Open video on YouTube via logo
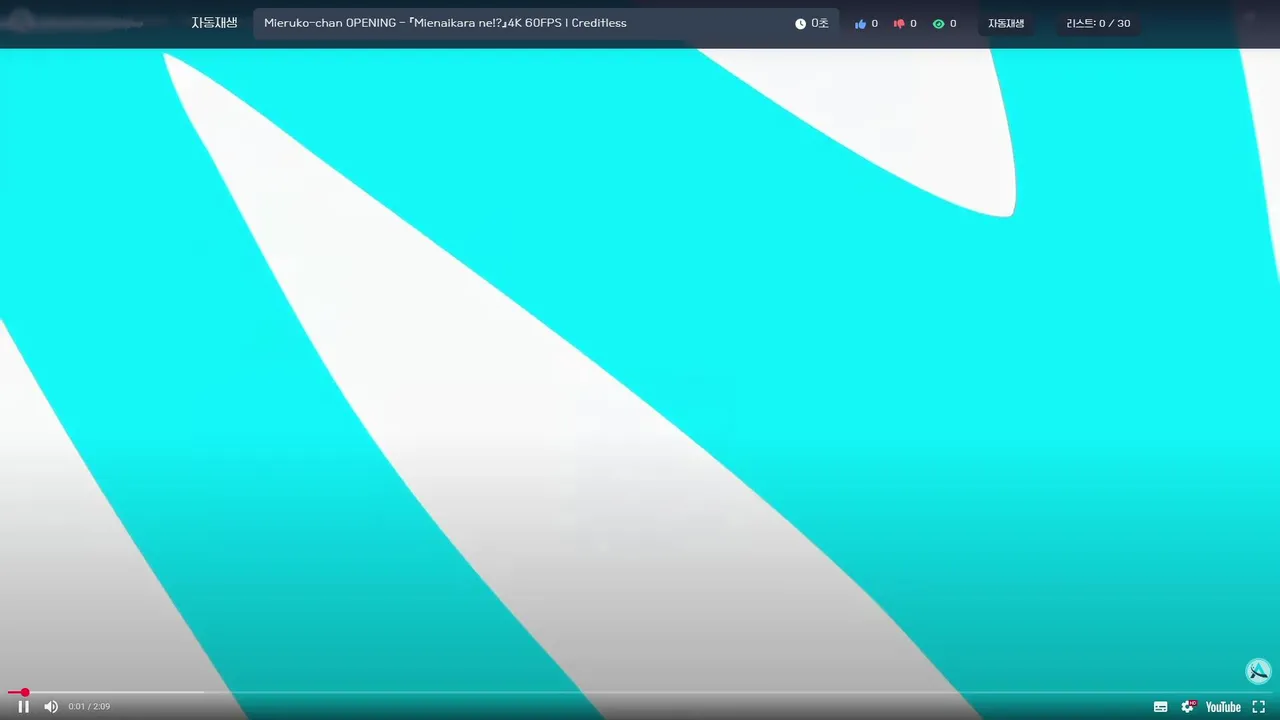This screenshot has height=720, width=1280. (x=1223, y=706)
